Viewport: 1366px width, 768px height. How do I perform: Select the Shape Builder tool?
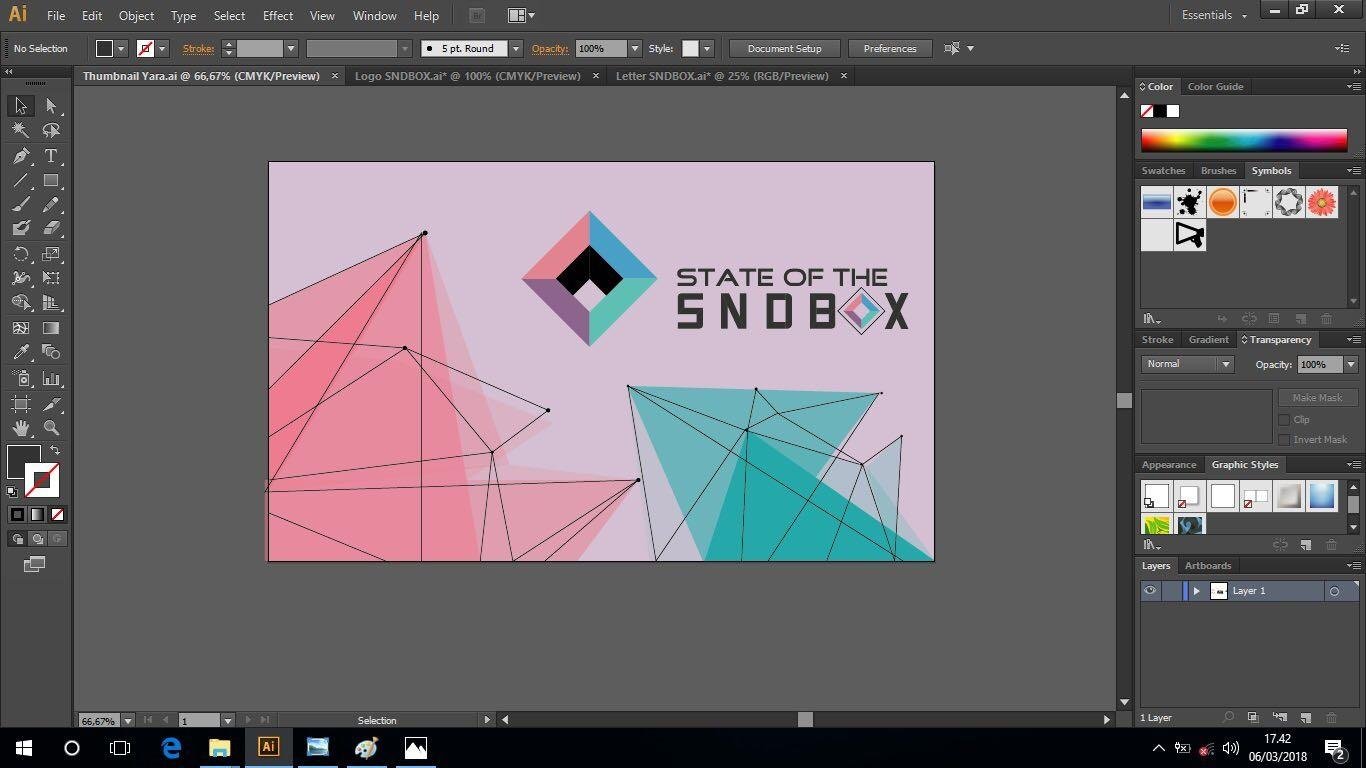coord(20,303)
